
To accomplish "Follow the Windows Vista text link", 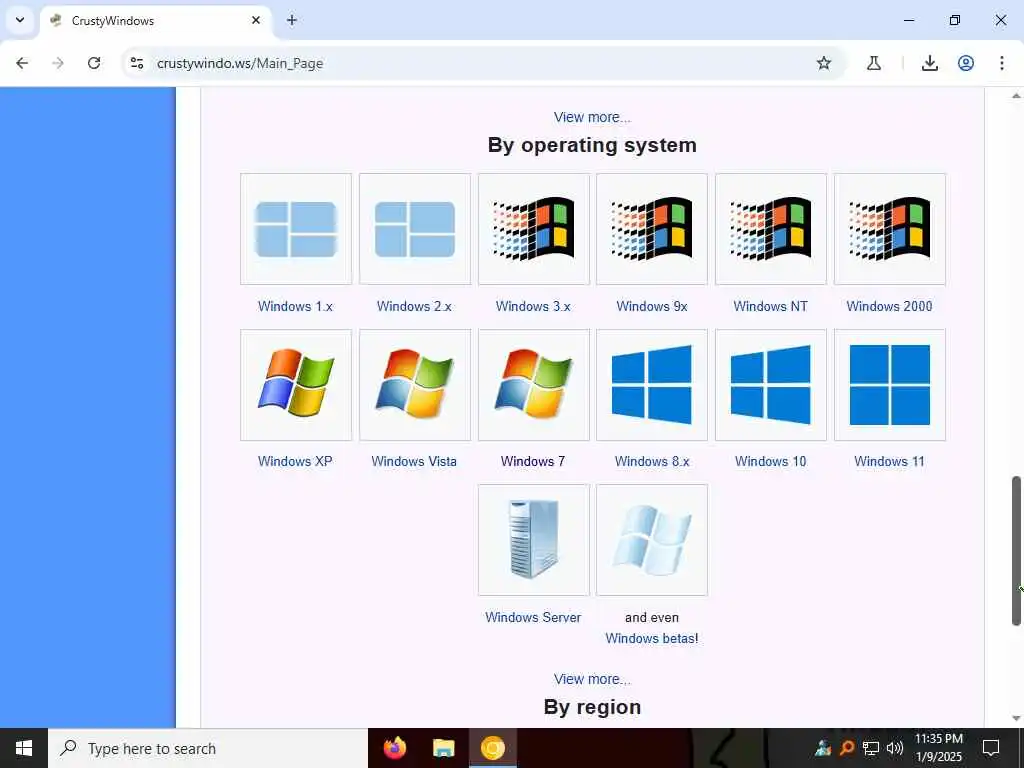I will coord(414,461).
